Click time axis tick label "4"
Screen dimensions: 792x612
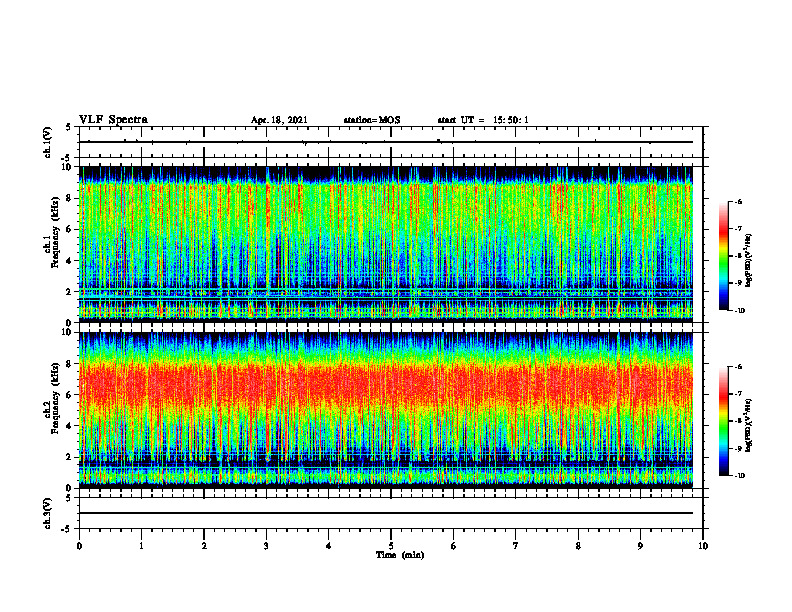pyautogui.click(x=329, y=546)
